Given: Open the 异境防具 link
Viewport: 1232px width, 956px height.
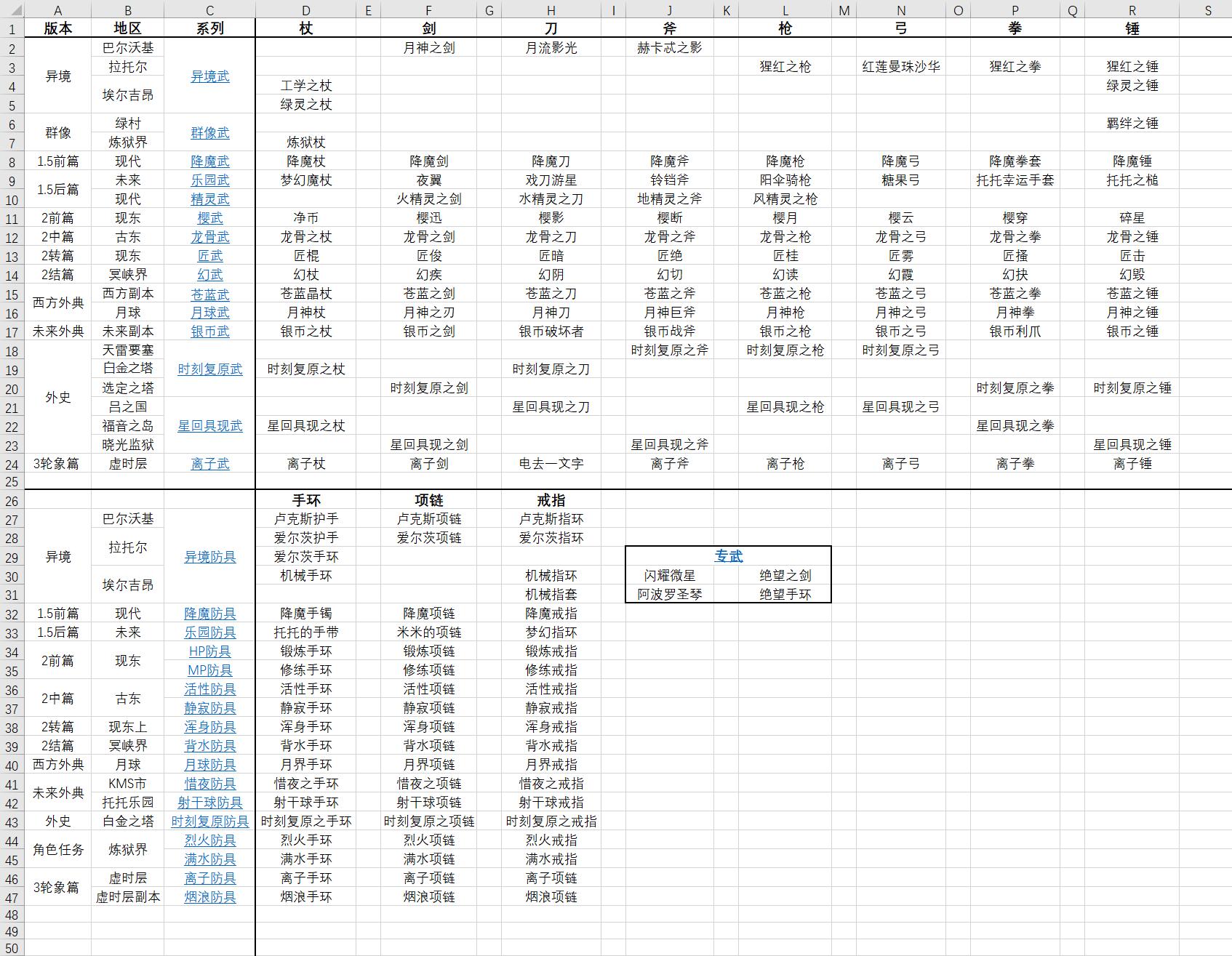Looking at the screenshot, I should (209, 557).
